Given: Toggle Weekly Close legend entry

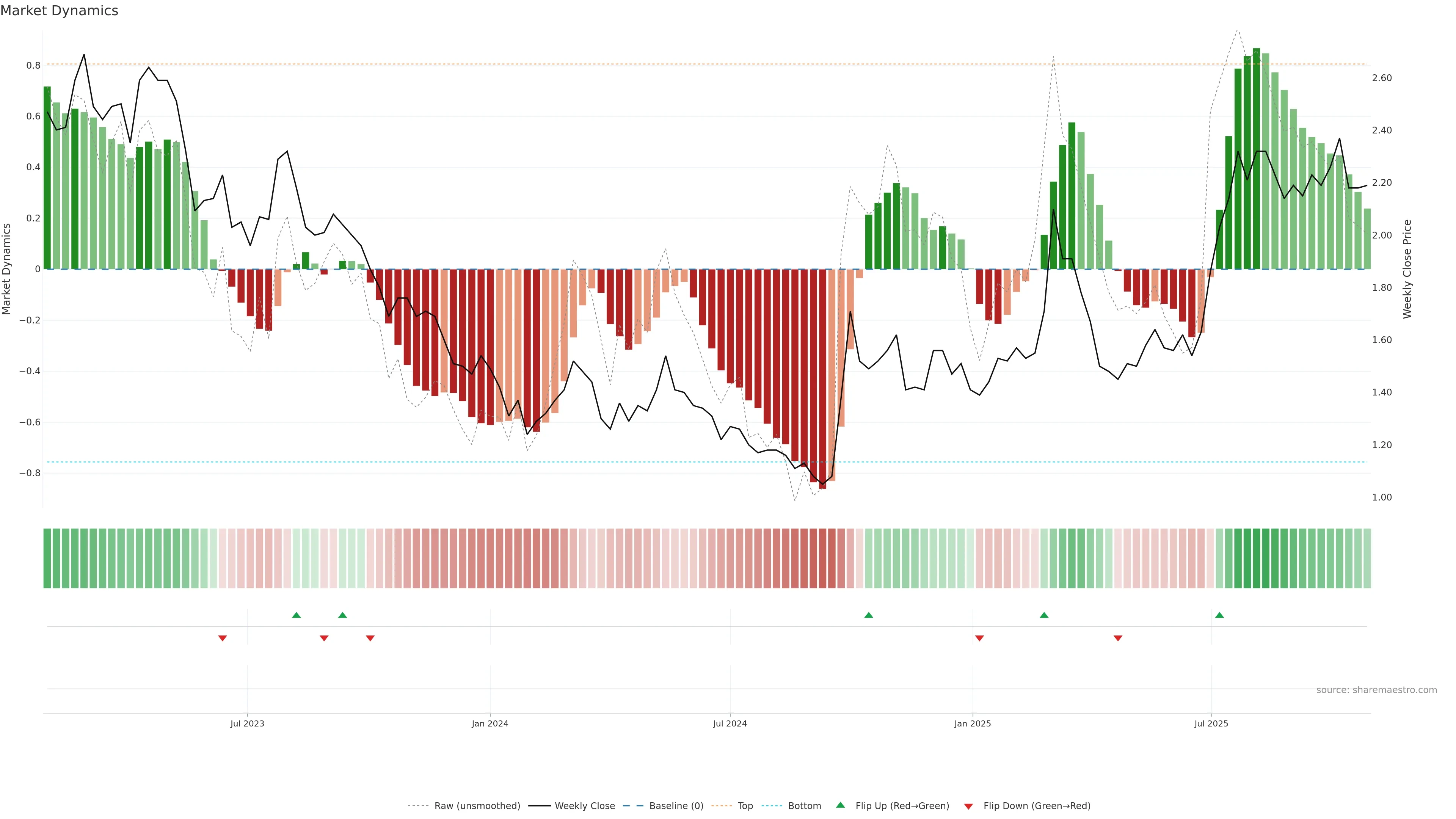Looking at the screenshot, I should click(x=584, y=806).
